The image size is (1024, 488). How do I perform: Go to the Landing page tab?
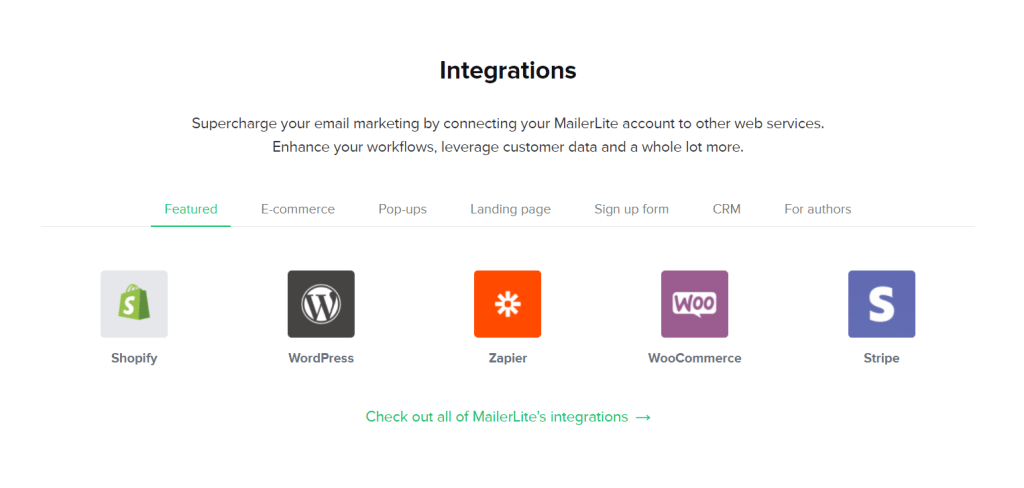510,210
